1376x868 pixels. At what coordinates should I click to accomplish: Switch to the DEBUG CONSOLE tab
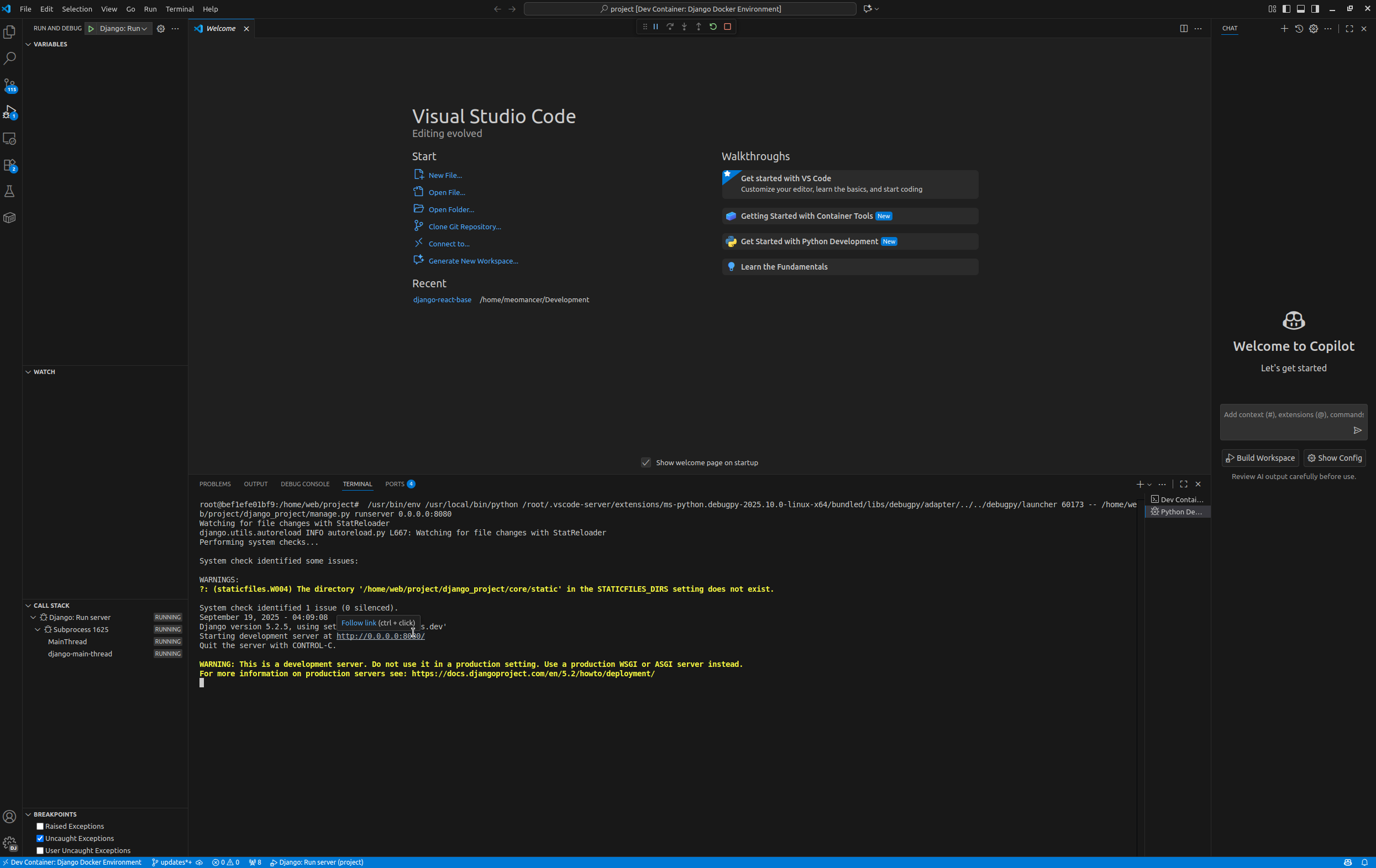tap(304, 484)
